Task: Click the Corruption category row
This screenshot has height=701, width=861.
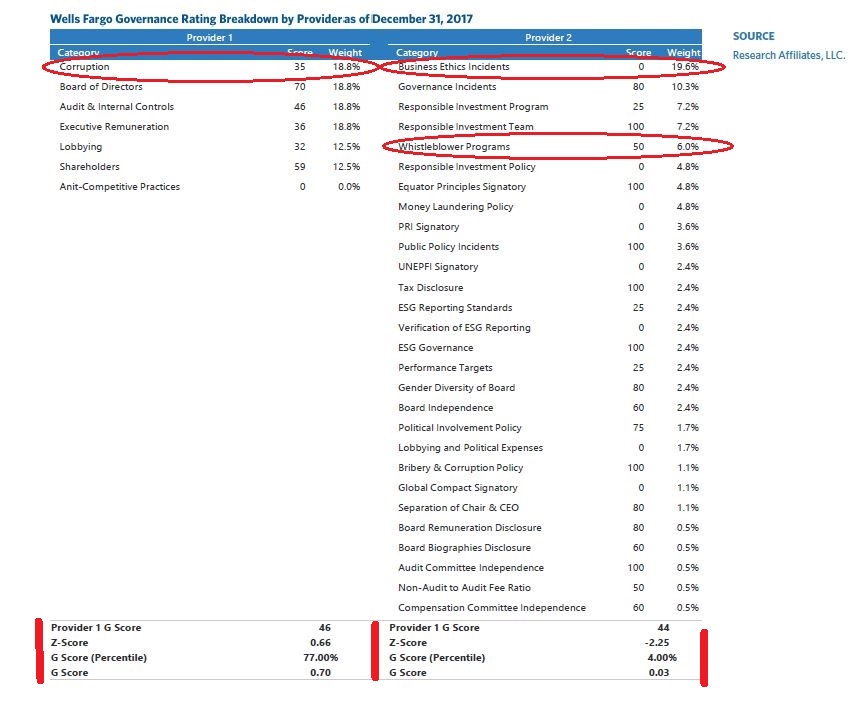Action: 211,67
